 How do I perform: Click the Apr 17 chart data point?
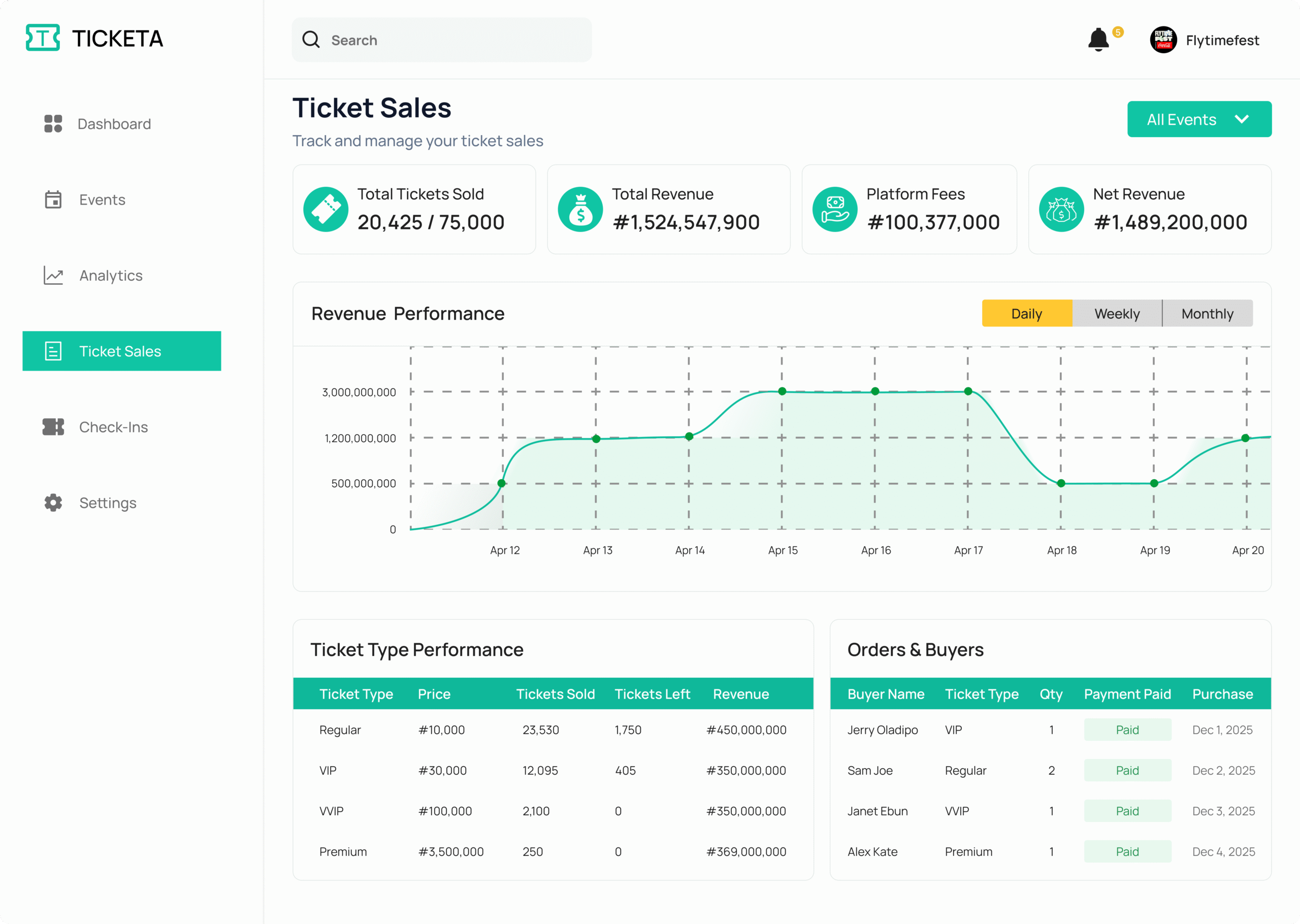pyautogui.click(x=968, y=391)
